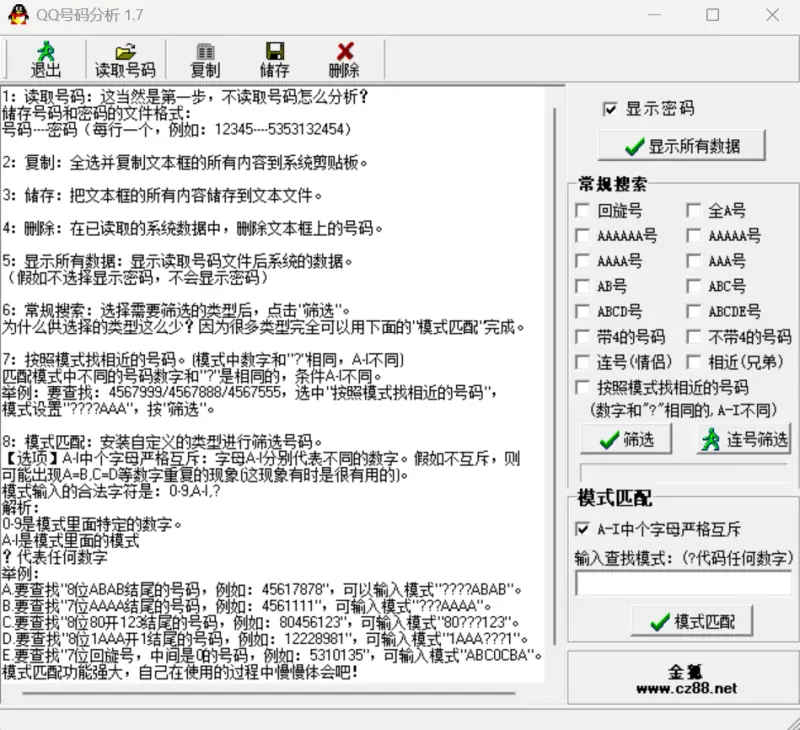Click the 显示所有数据 button
The image size is (800, 730).
[681, 146]
